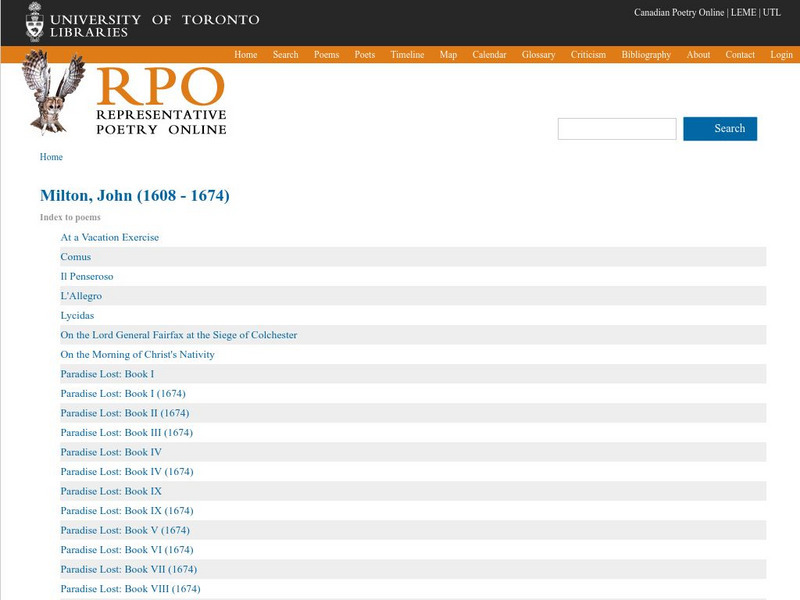
Task: Follow the LEME link in the header
Action: (x=743, y=12)
